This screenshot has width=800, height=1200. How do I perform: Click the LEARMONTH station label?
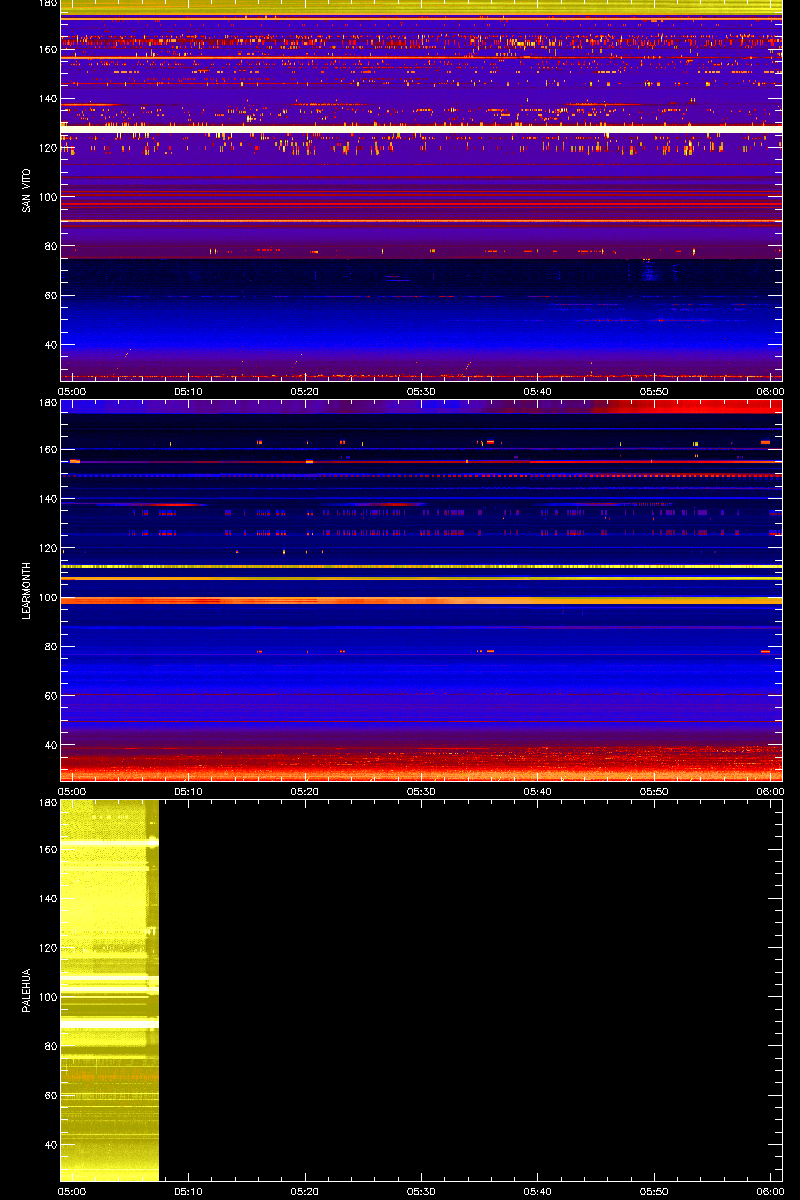point(26,590)
